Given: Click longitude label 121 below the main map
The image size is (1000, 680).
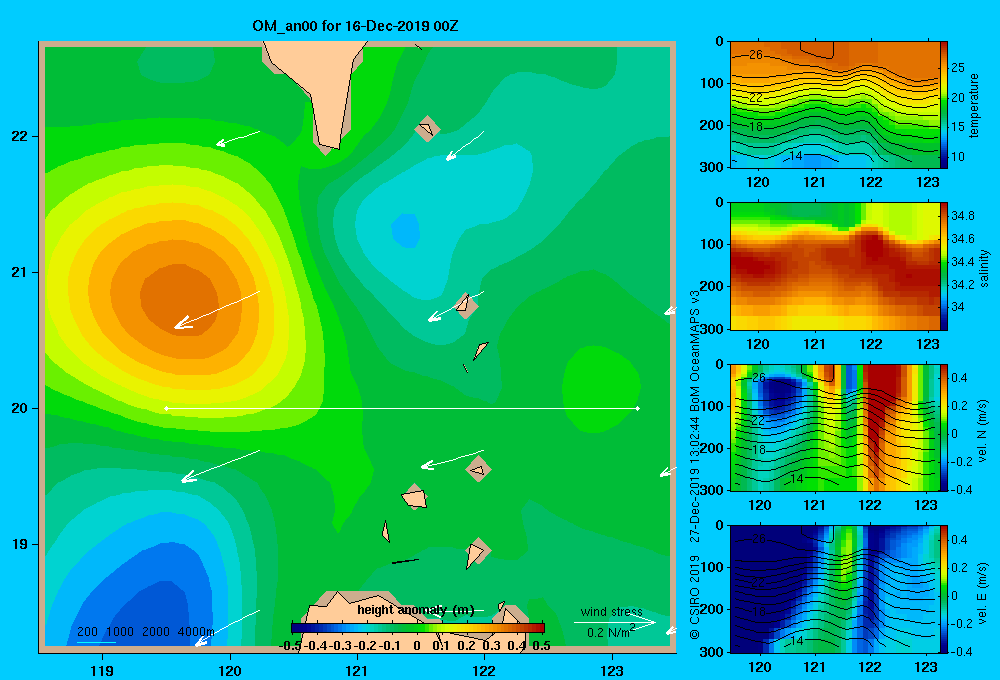Looking at the screenshot, I should [x=357, y=670].
